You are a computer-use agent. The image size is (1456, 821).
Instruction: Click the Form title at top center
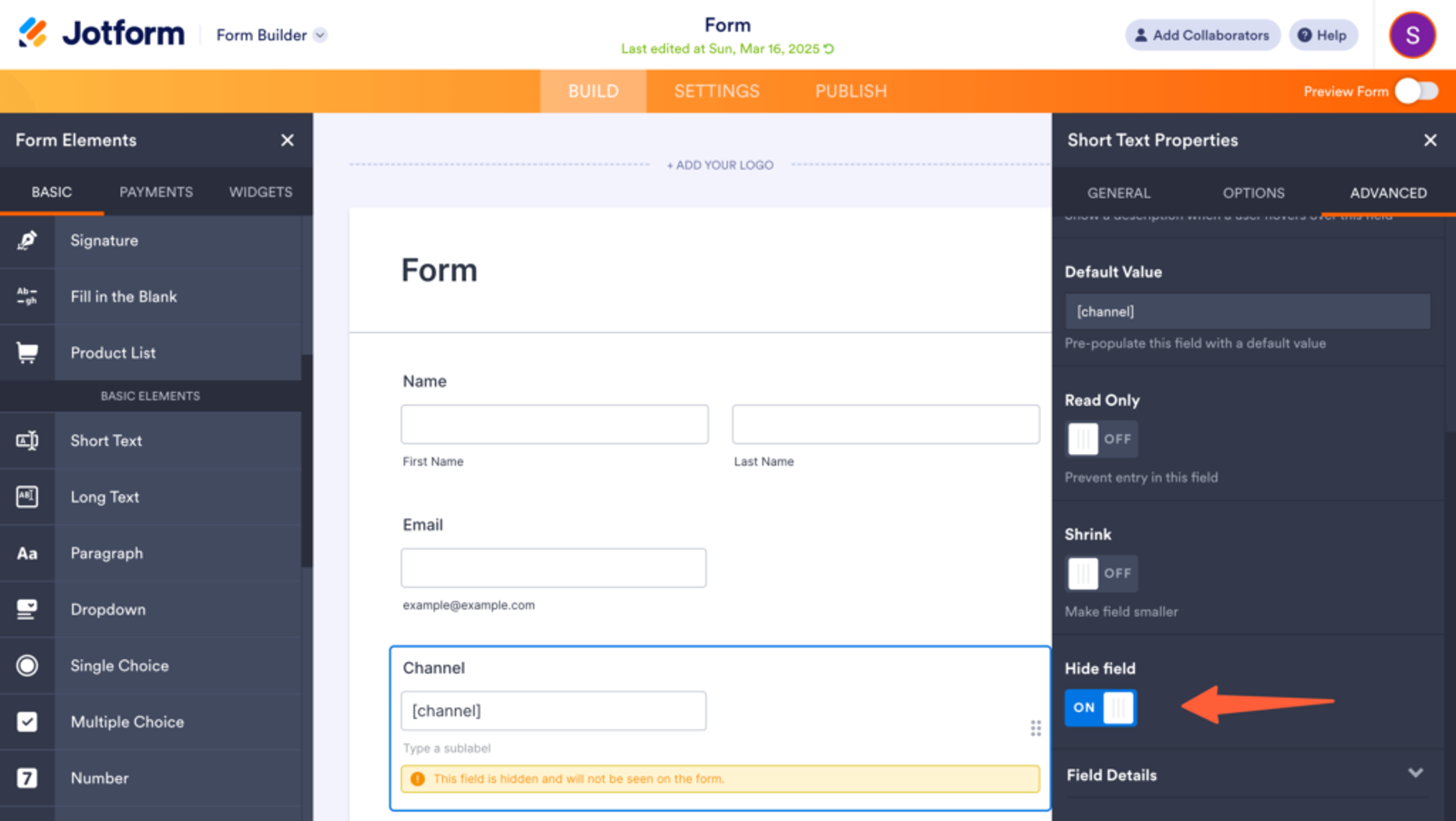point(728,25)
